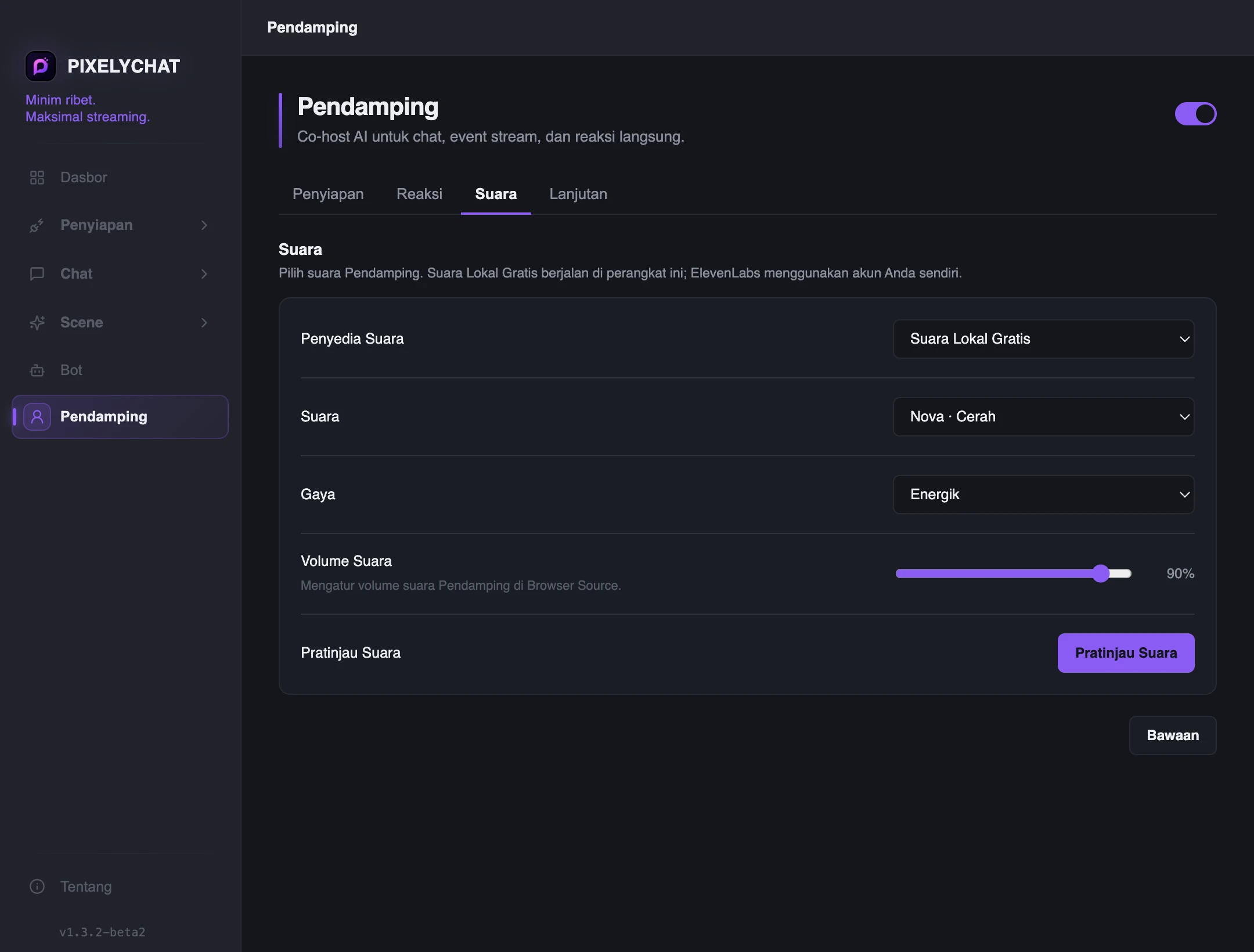Viewport: 1254px width, 952px height.
Task: Click the Bot robot icon in sidebar
Action: click(x=37, y=370)
